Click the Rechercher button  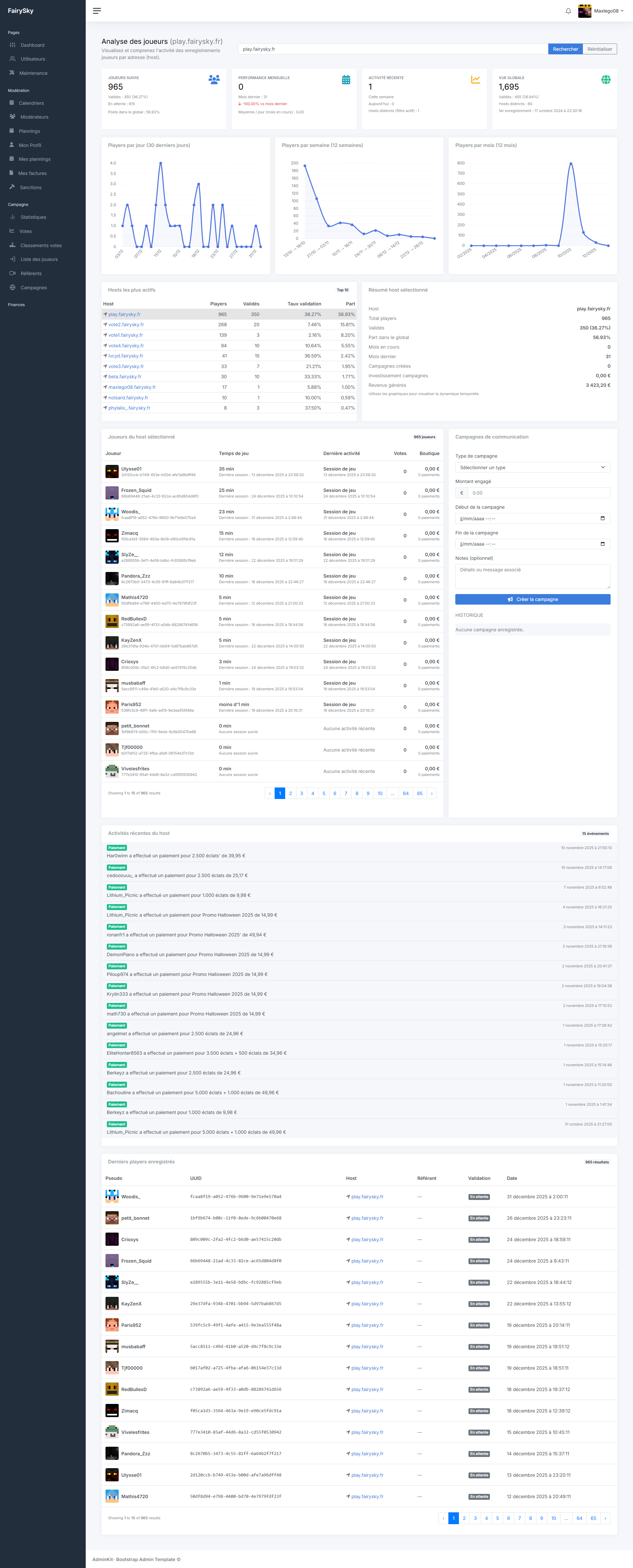(565, 49)
